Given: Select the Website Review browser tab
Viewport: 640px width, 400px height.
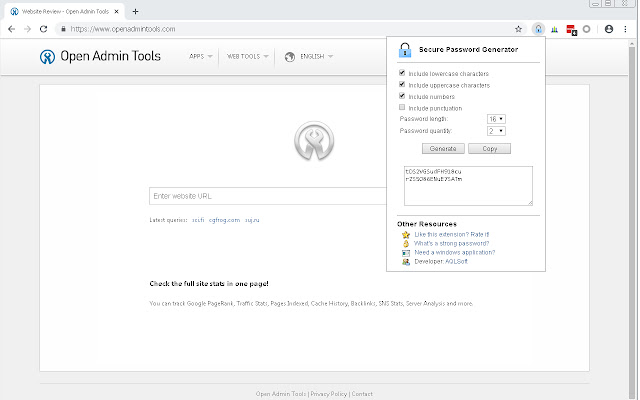Looking at the screenshot, I should 65,11.
